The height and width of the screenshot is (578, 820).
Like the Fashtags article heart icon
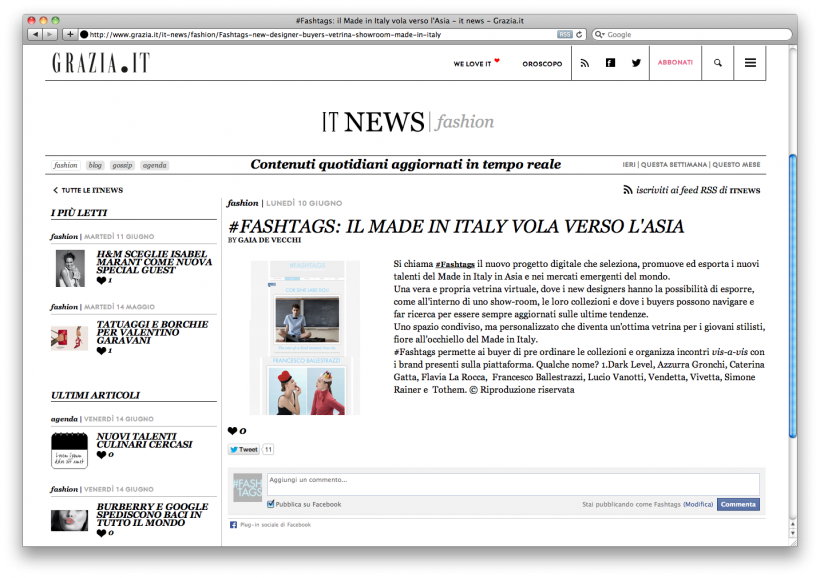[233, 431]
